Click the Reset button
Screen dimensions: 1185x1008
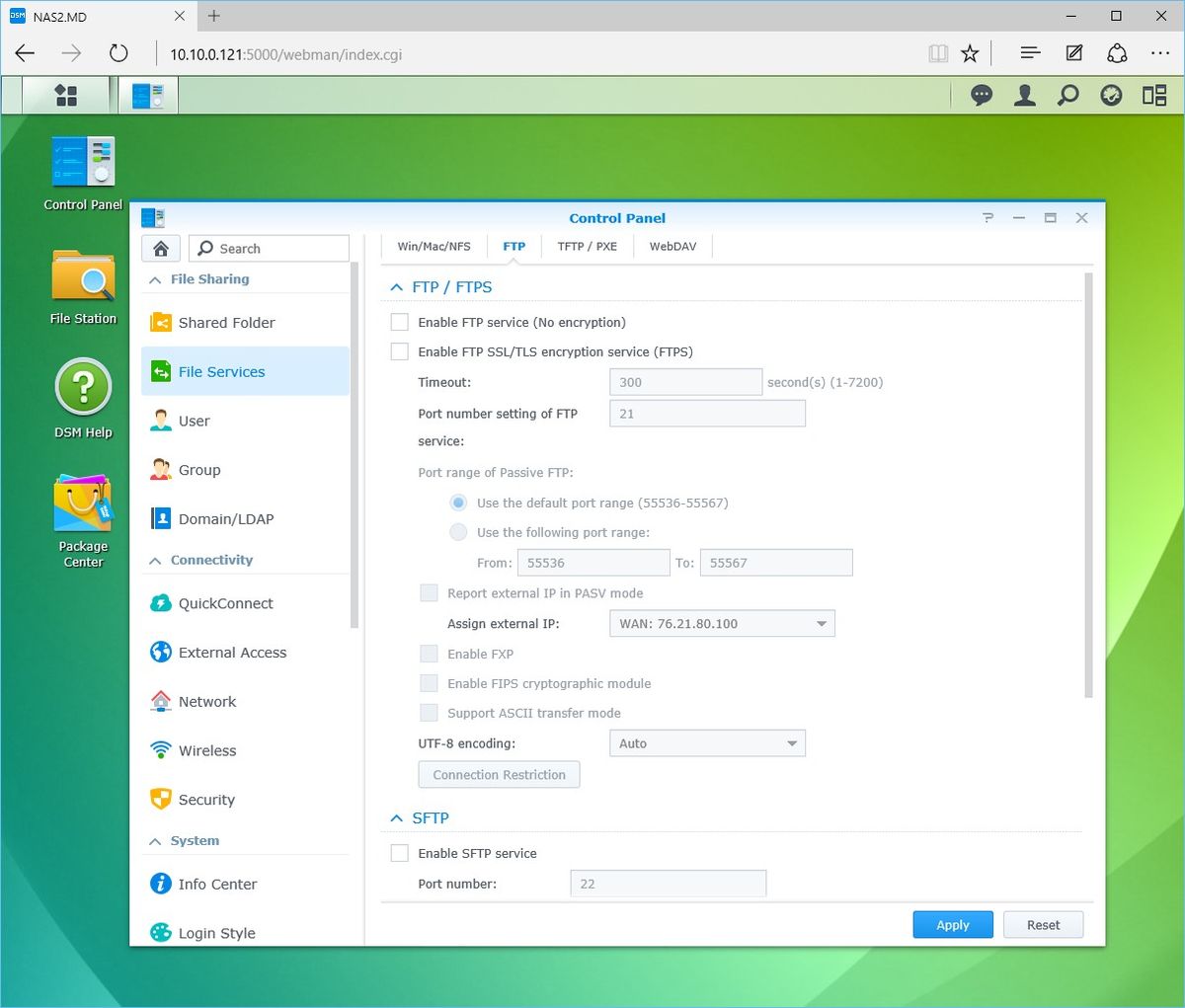tap(1043, 925)
